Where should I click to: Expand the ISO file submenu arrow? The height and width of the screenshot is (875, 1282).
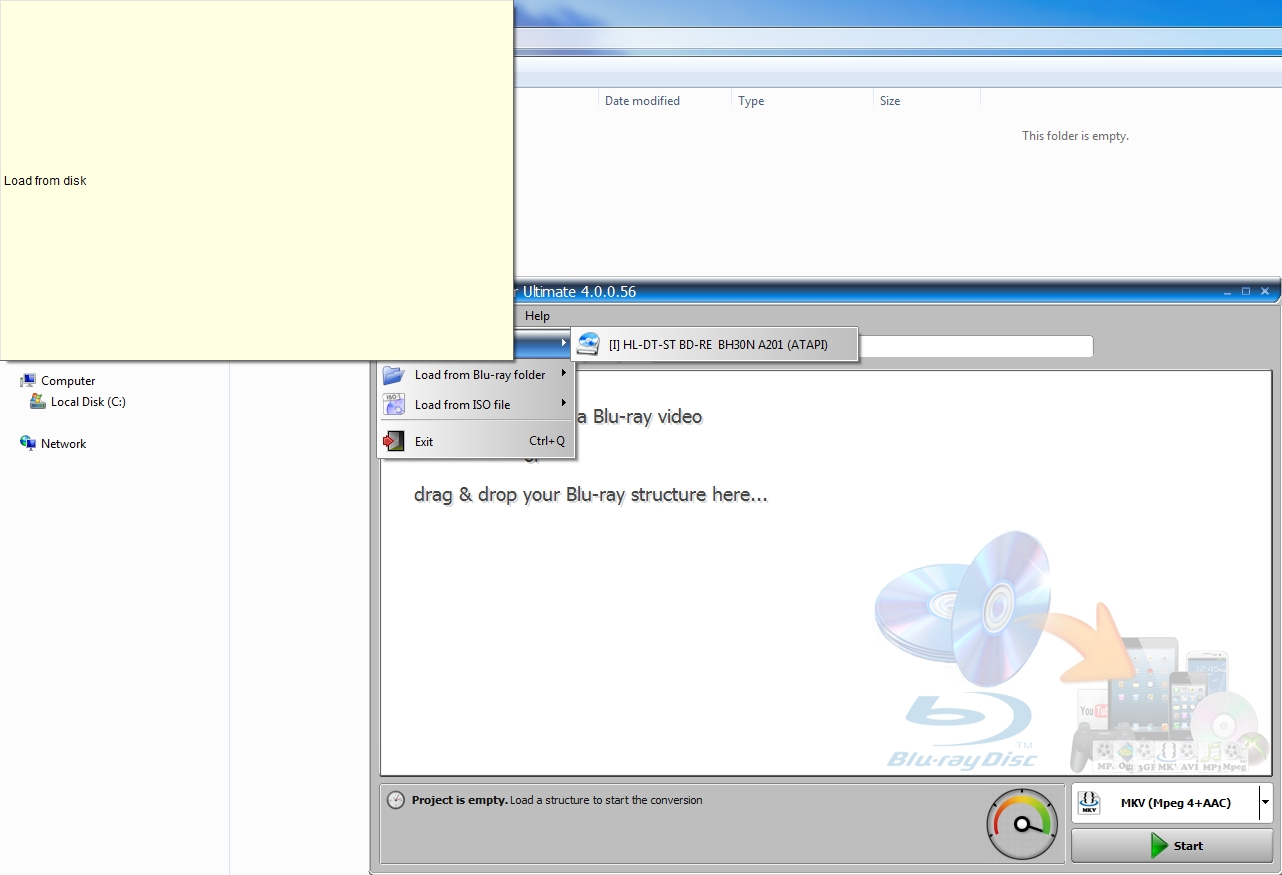coord(564,403)
